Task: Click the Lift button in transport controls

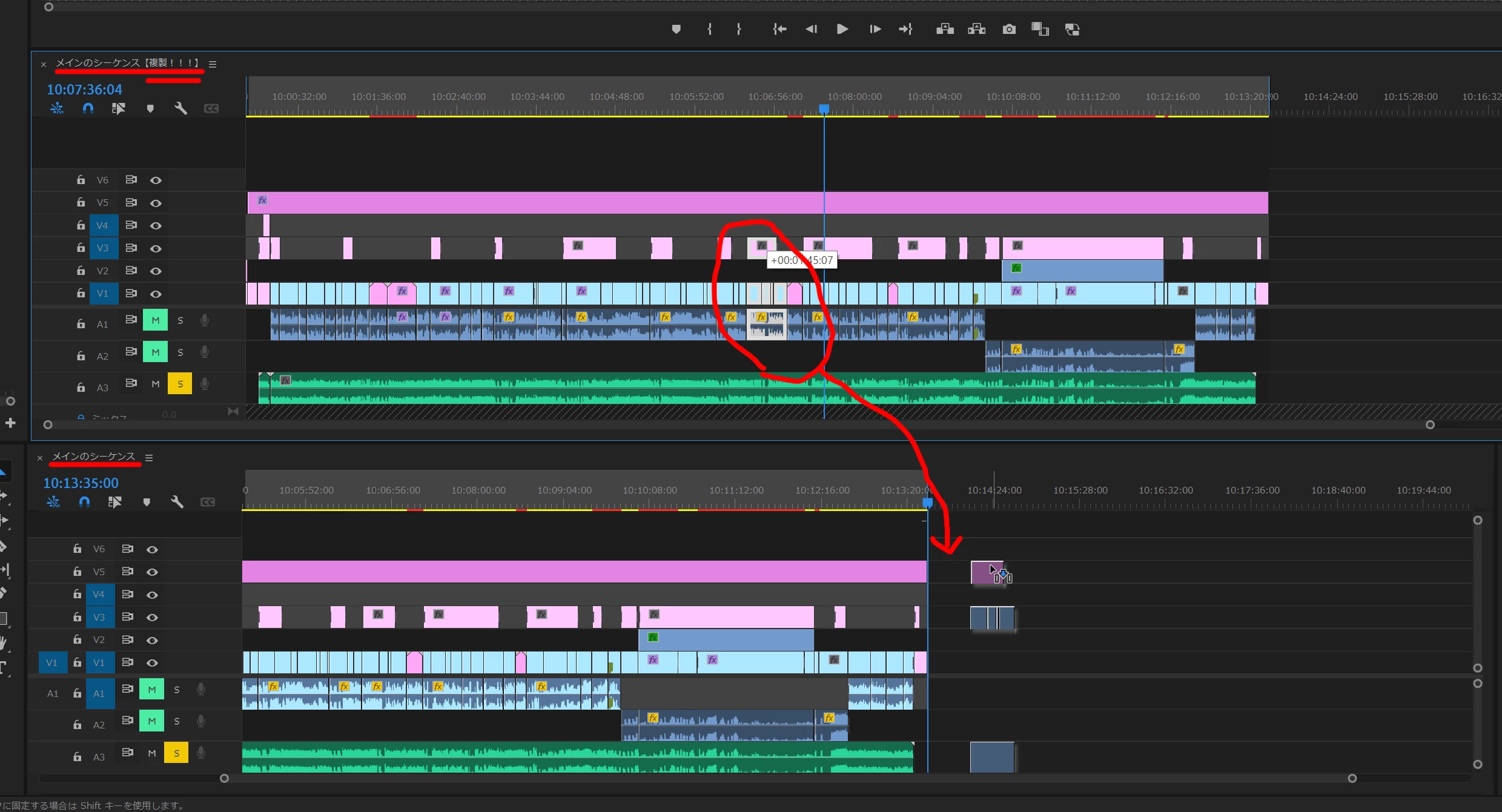Action: point(945,29)
